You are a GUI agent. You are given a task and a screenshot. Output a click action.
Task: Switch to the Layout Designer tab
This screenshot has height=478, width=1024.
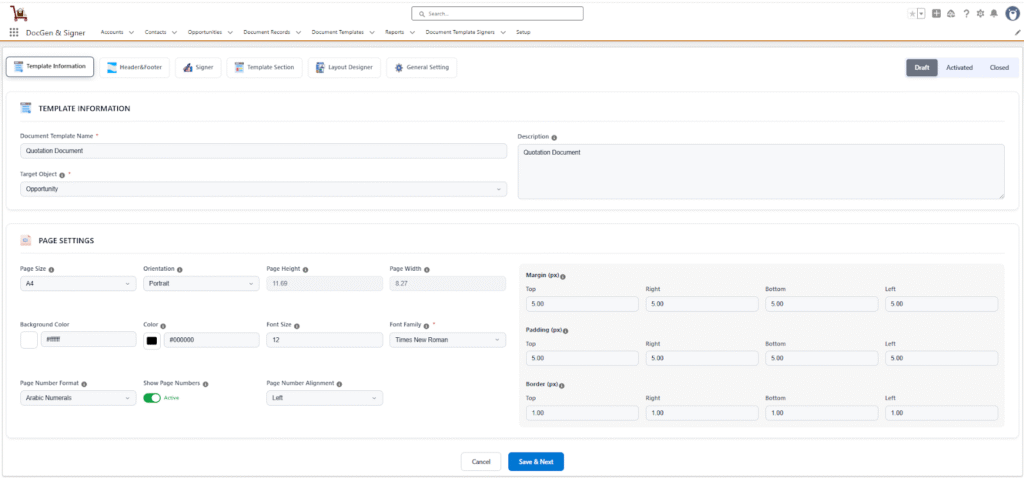tap(343, 67)
